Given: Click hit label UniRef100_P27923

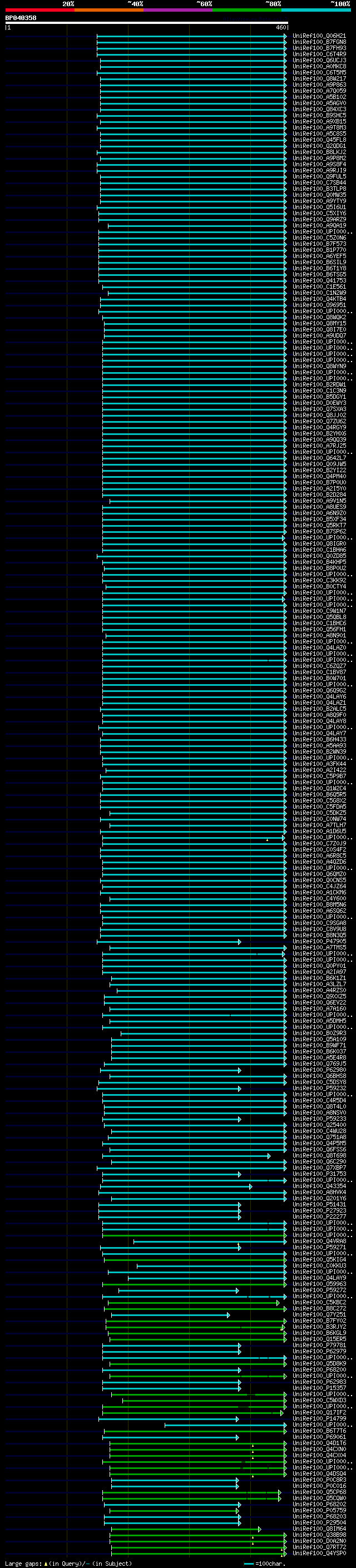Looking at the screenshot, I should [x=319, y=1211].
